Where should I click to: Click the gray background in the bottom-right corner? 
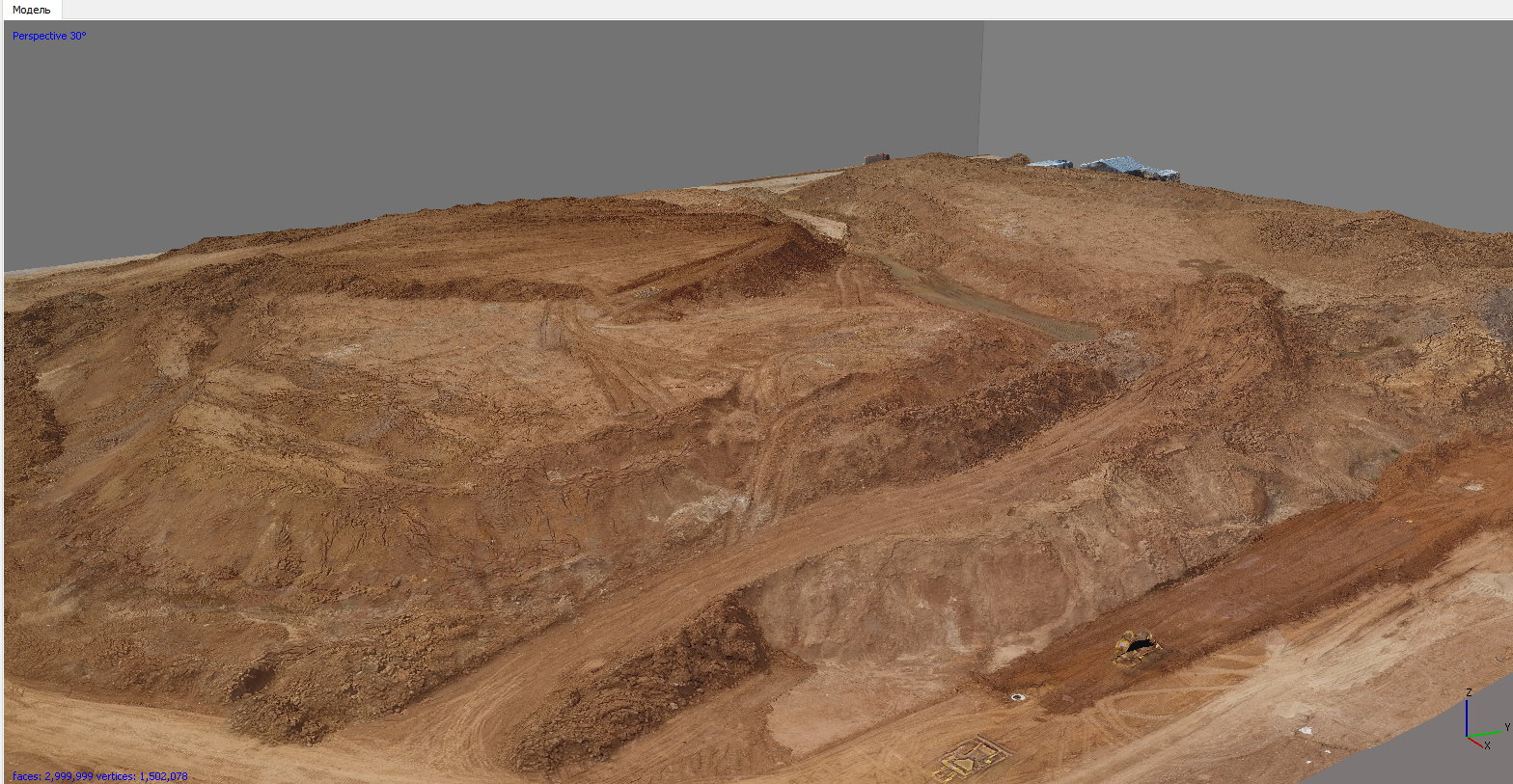tap(1428, 767)
